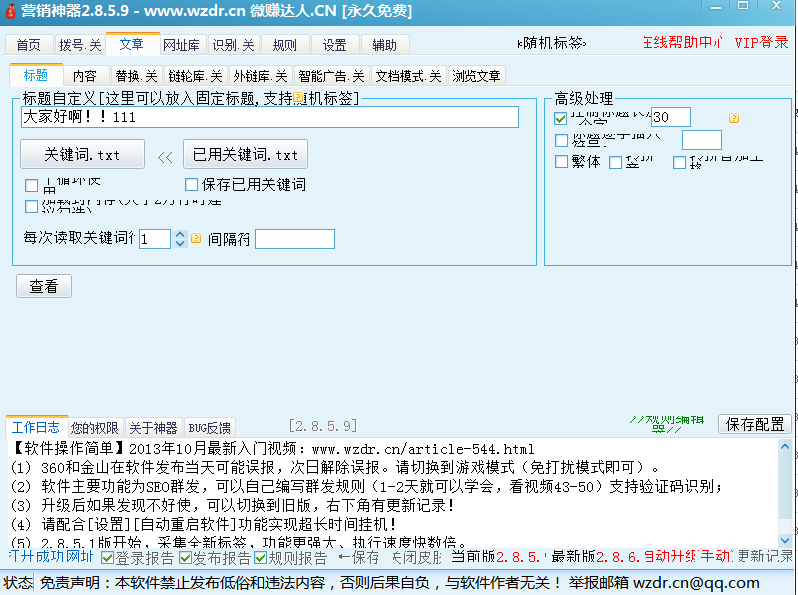Switch to the 拨号.关 tab
The width and height of the screenshot is (798, 595).
(x=80, y=45)
